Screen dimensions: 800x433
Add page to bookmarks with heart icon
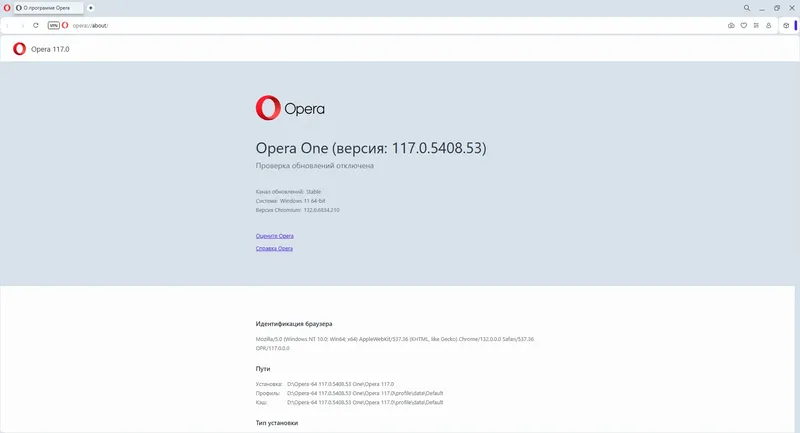744,26
